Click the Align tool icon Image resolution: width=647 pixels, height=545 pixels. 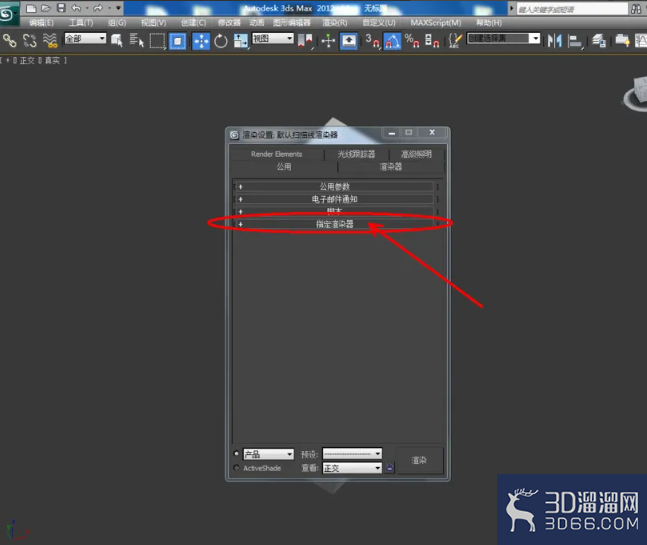tap(575, 41)
